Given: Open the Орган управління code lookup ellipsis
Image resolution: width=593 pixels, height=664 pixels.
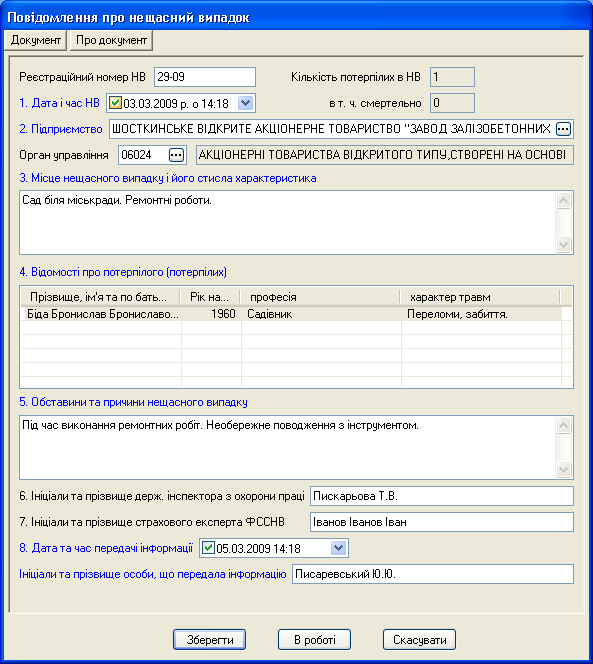Looking at the screenshot, I should [x=176, y=155].
